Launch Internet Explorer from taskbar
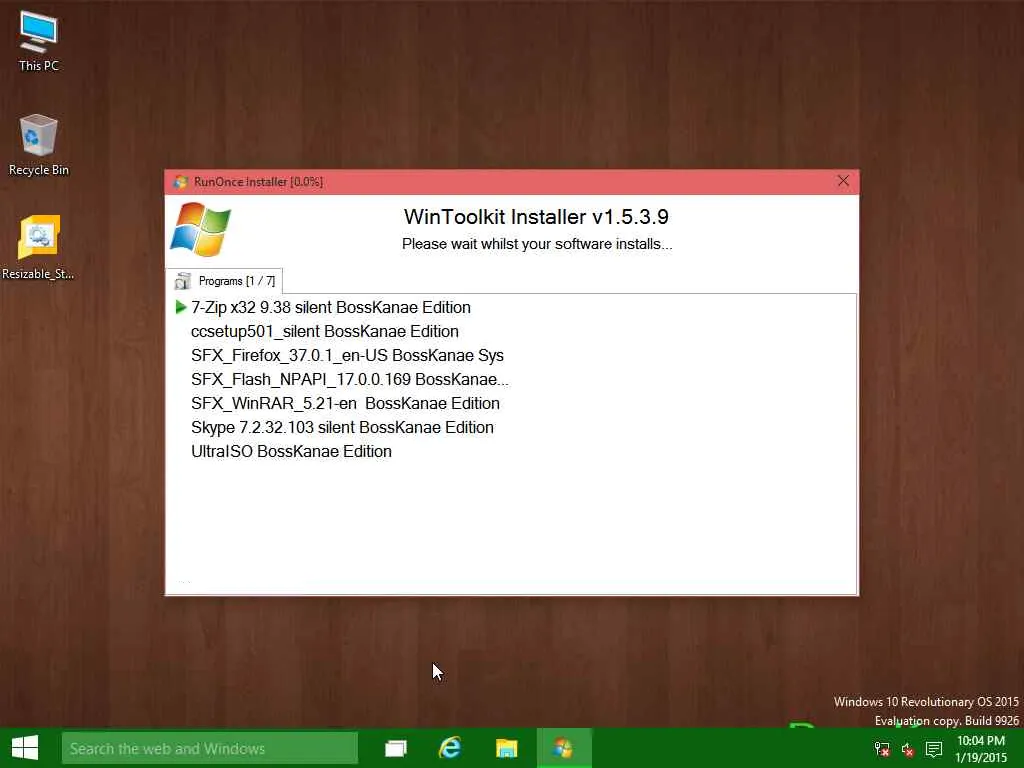The width and height of the screenshot is (1024, 768). (x=451, y=748)
